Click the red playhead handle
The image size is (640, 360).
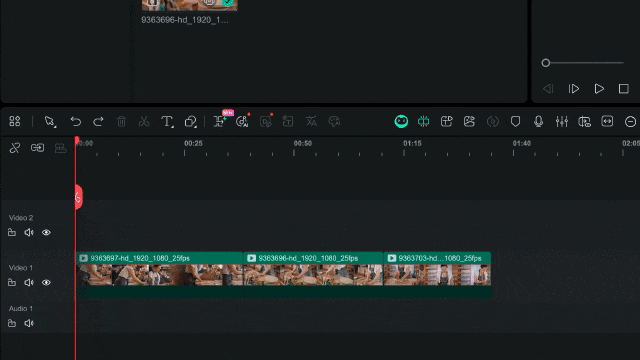pyautogui.click(x=78, y=197)
